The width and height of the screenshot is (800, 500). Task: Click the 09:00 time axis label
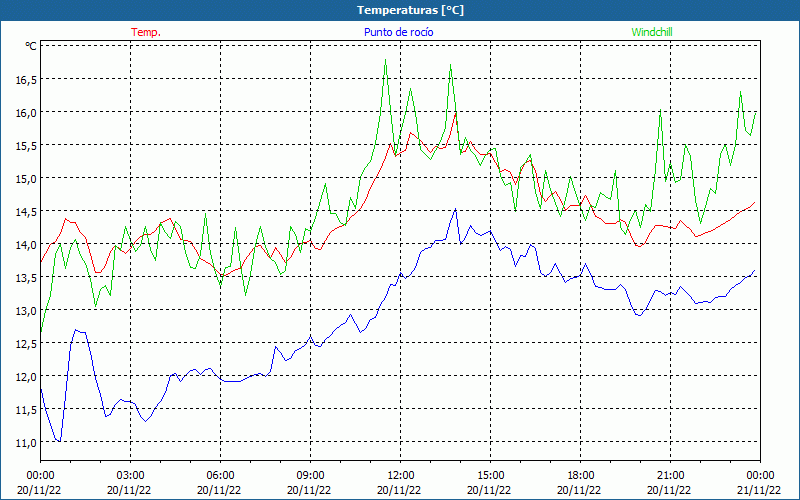tap(310, 476)
